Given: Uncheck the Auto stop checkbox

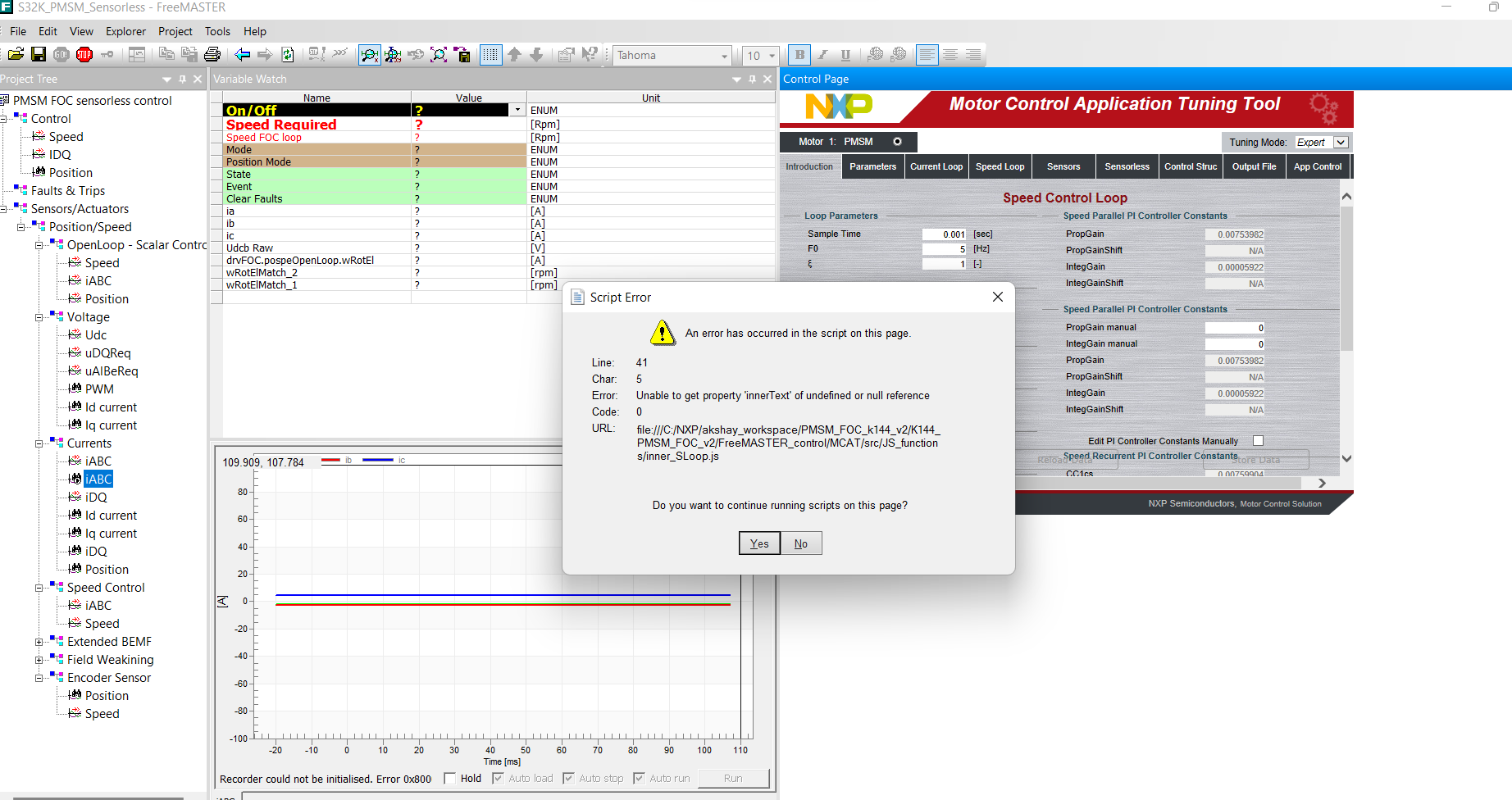Looking at the screenshot, I should [x=568, y=778].
